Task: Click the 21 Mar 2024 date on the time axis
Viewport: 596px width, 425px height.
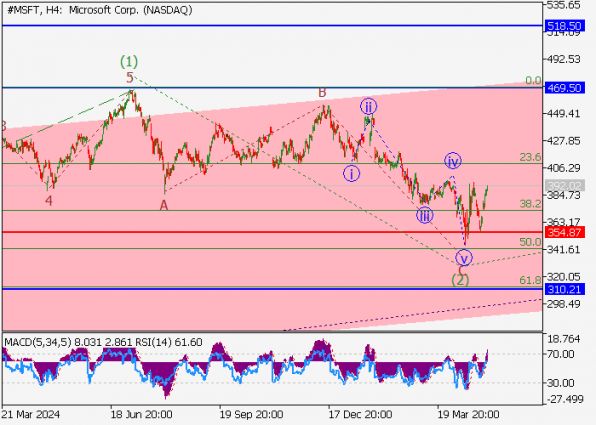Action: coord(31,414)
